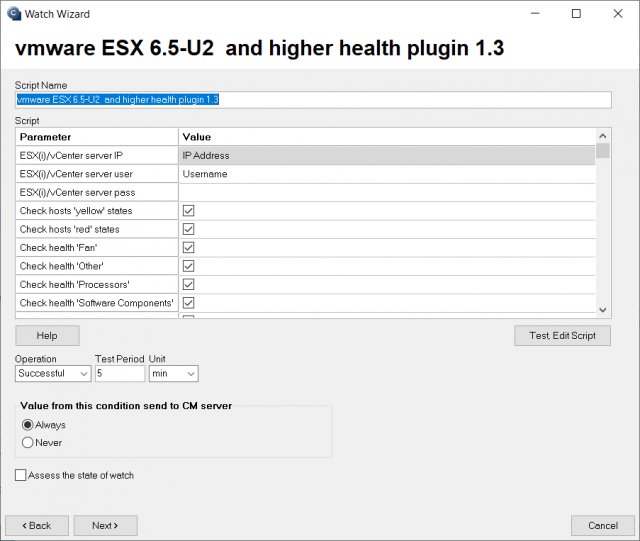
Task: Select the 'ESX(i)/vCenter server pass' parameter row
Action: point(97,192)
